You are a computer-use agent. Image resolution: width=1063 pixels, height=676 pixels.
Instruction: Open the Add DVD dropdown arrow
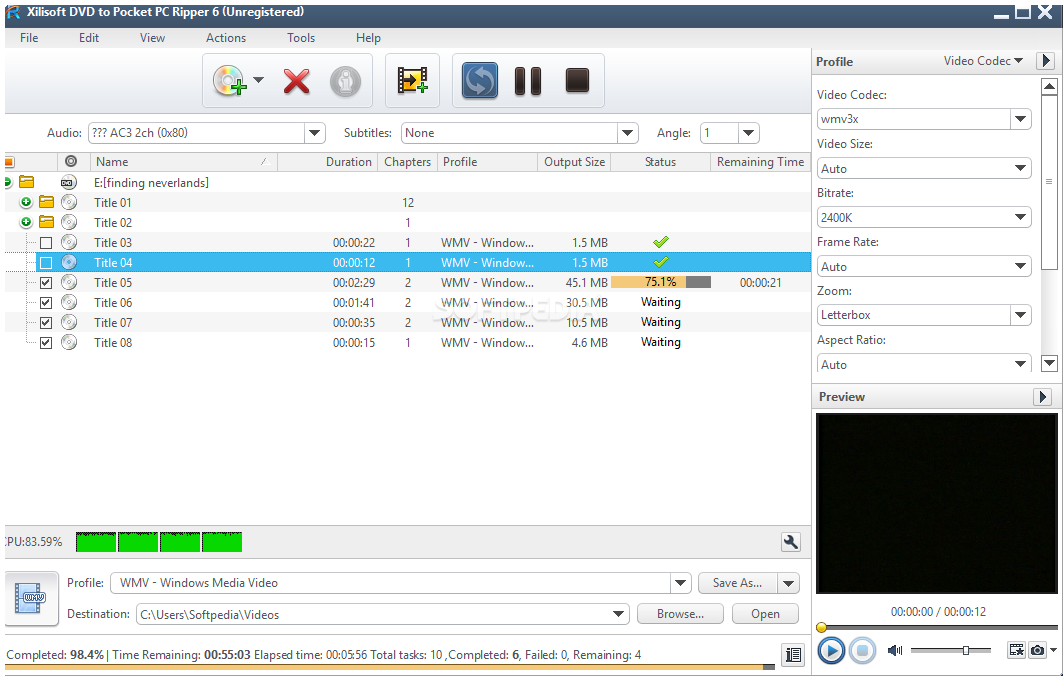tap(258, 80)
